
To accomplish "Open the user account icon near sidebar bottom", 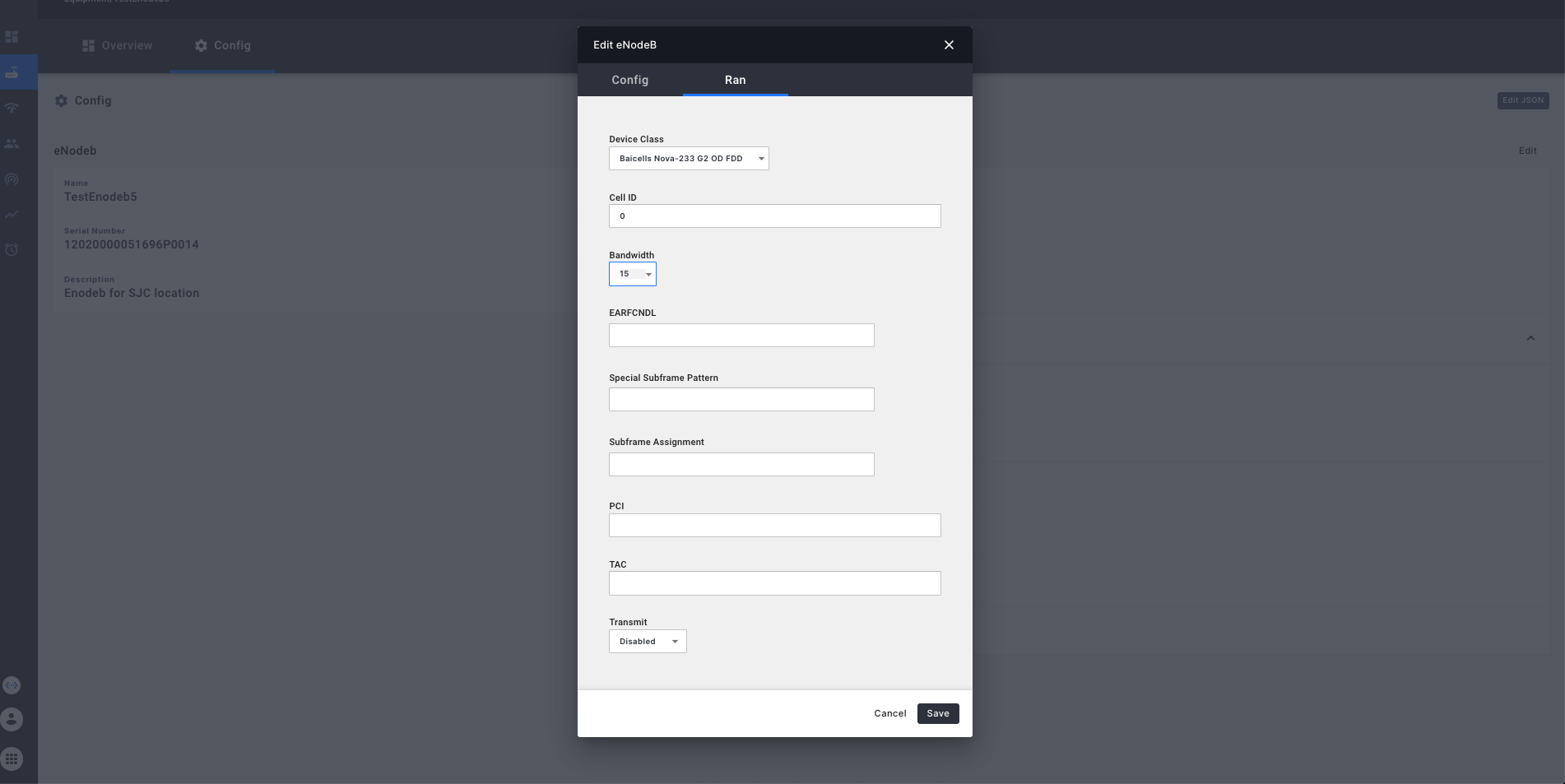I will tap(12, 719).
